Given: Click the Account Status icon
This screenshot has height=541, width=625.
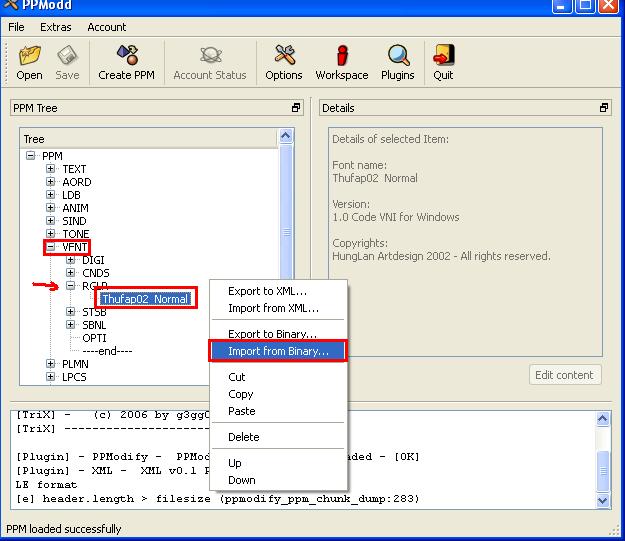Looking at the screenshot, I should pos(210,63).
